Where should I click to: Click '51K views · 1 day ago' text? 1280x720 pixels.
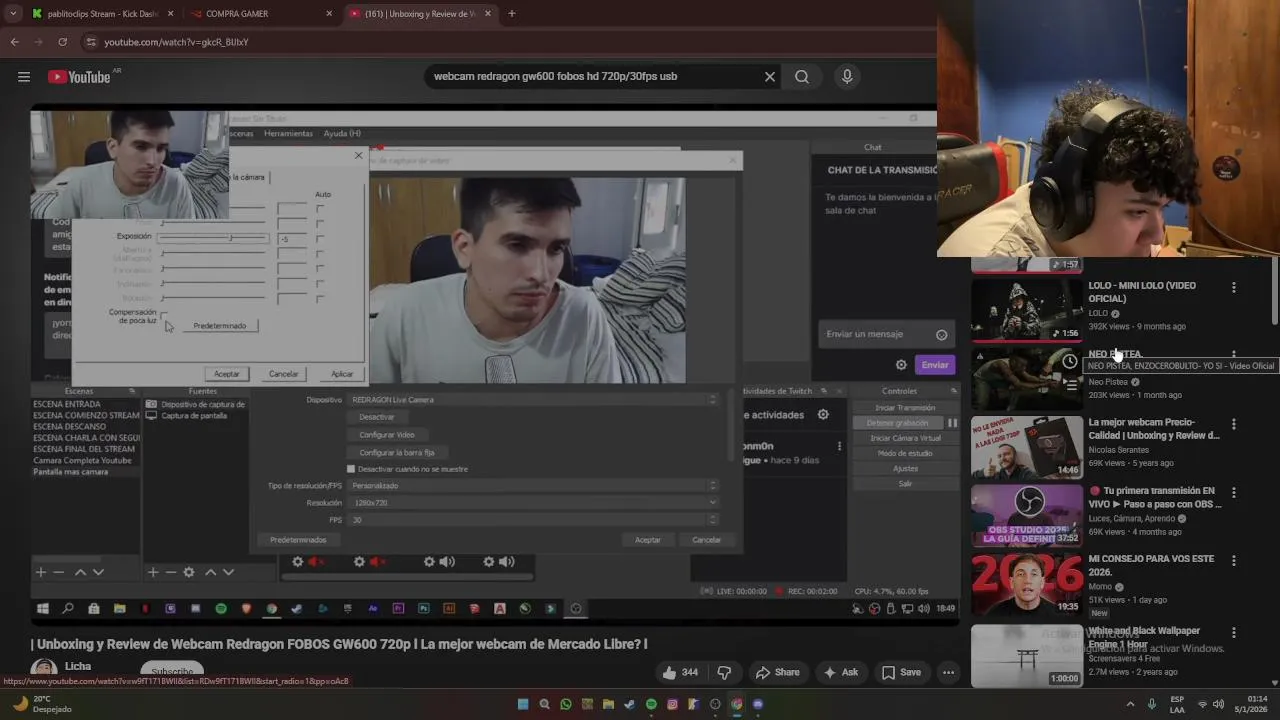coord(1128,600)
